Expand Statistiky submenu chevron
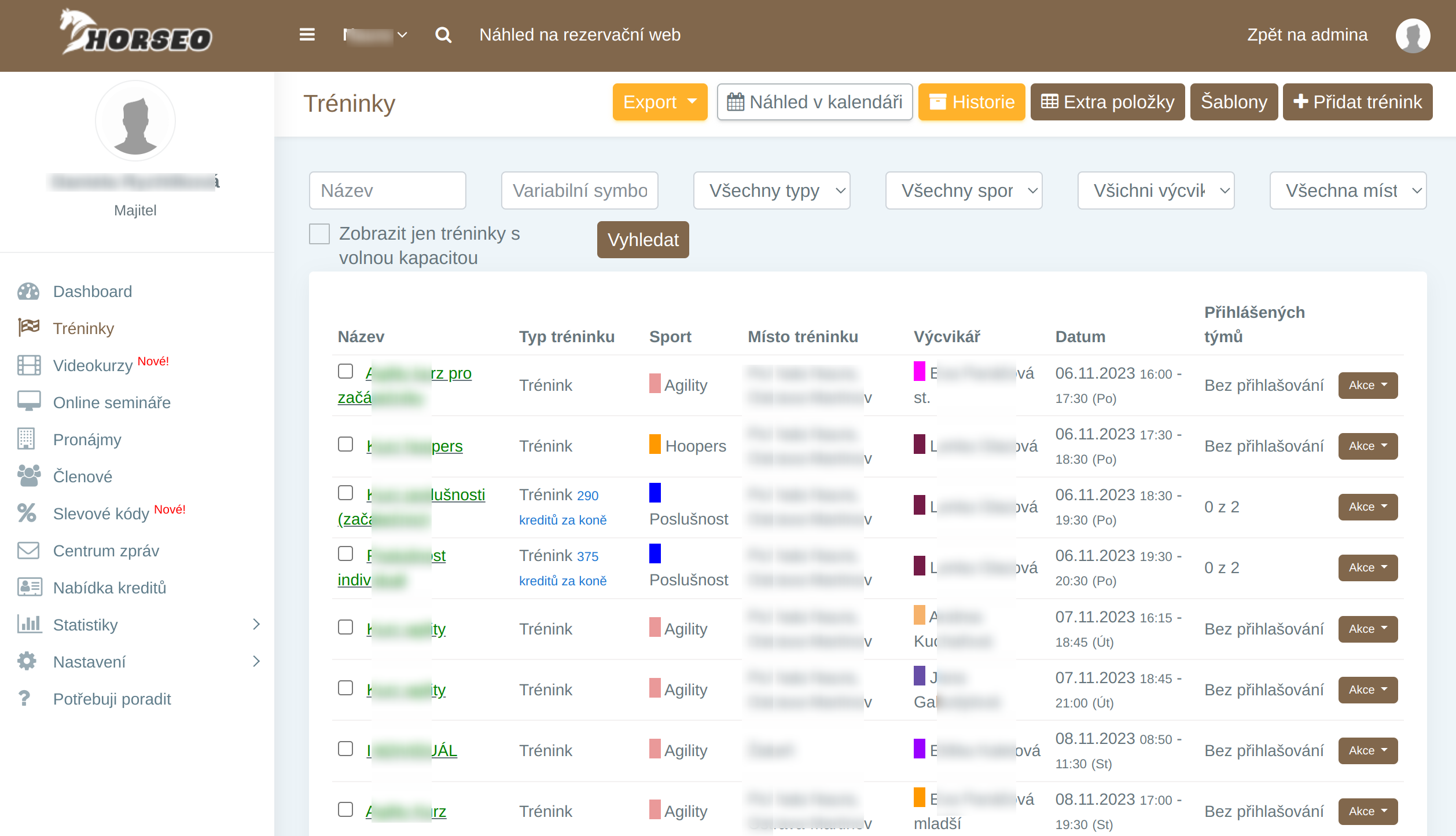 (x=256, y=624)
